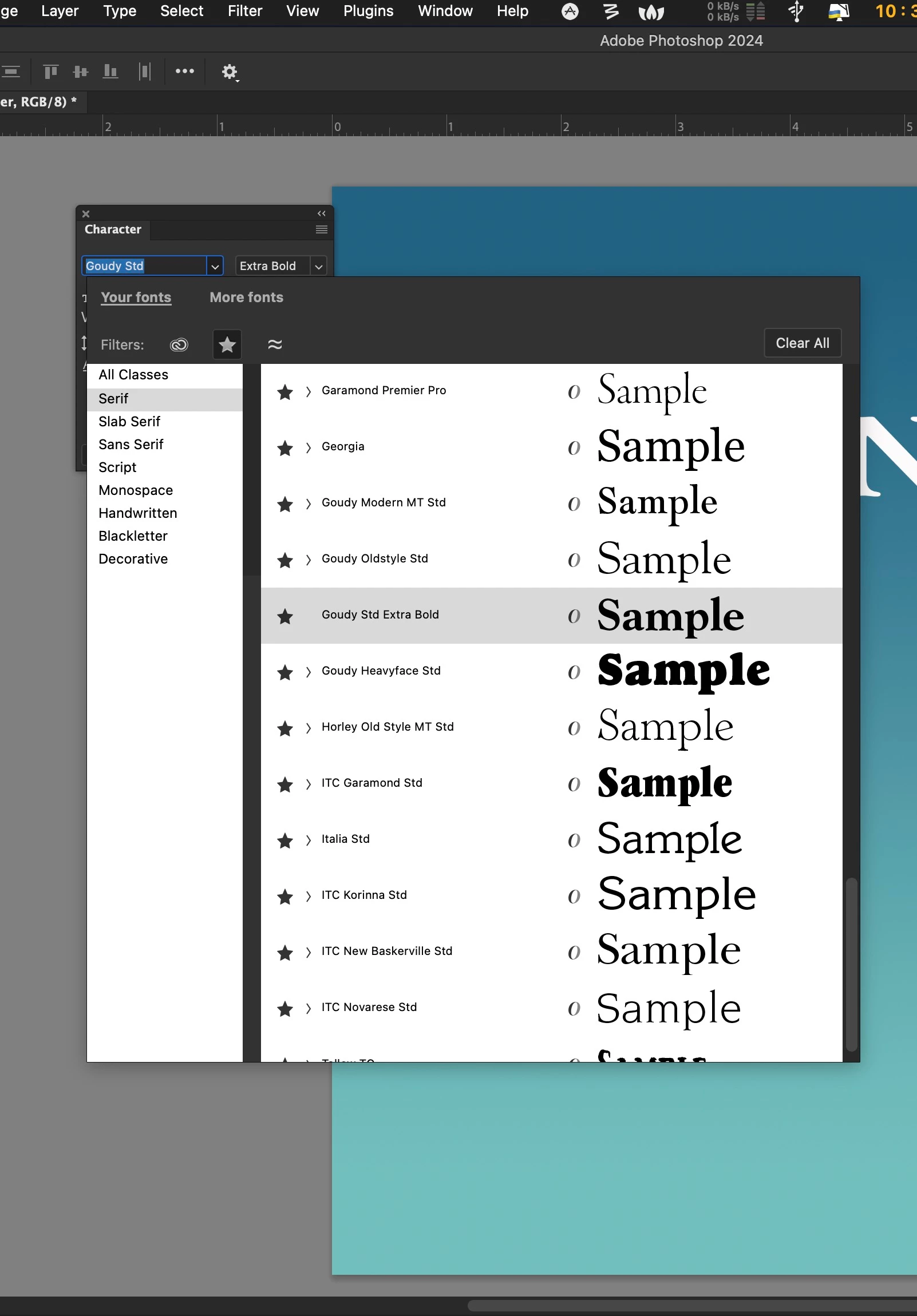Switch to the Your fonts tab
Image resolution: width=917 pixels, height=1316 pixels.
pos(136,298)
